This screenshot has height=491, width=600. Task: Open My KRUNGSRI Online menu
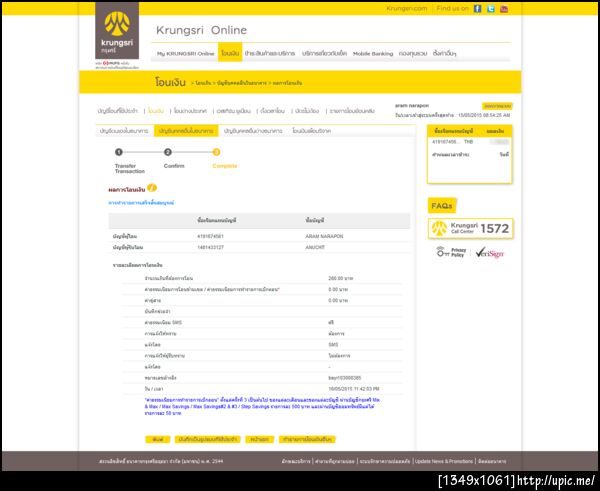[x=186, y=54]
